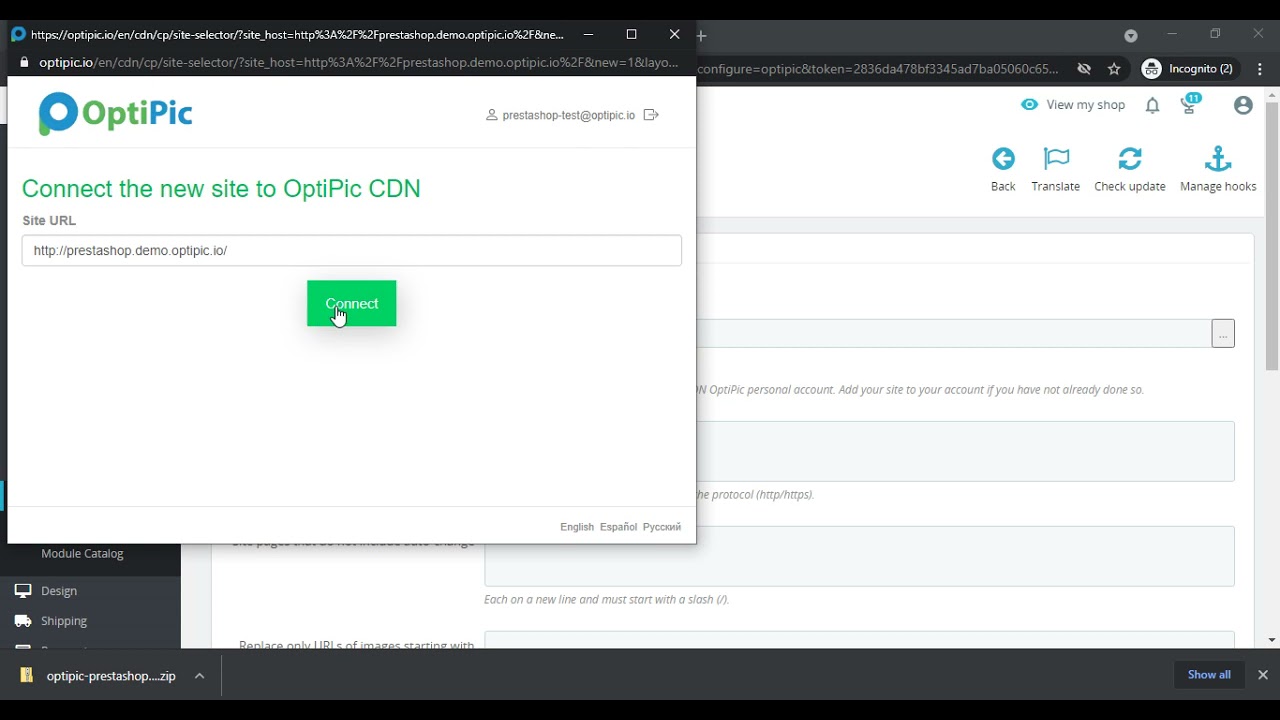Click the eye icon beside View my shop
Screen dimensions: 1280x720
tap(1030, 105)
